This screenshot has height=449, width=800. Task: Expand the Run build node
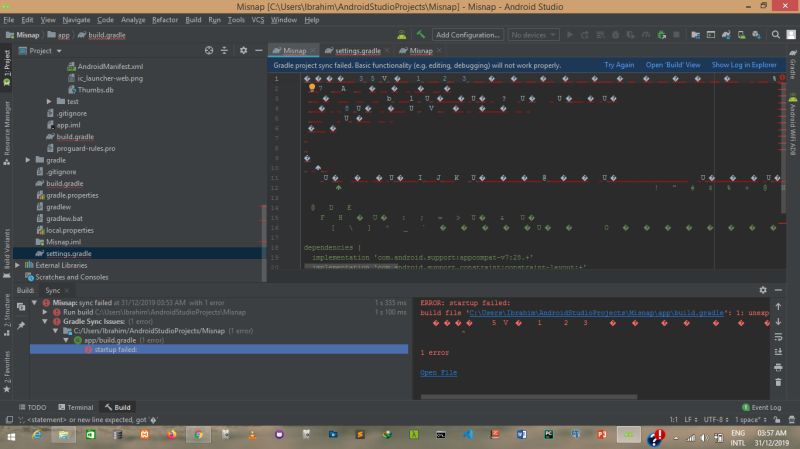pyautogui.click(x=45, y=312)
